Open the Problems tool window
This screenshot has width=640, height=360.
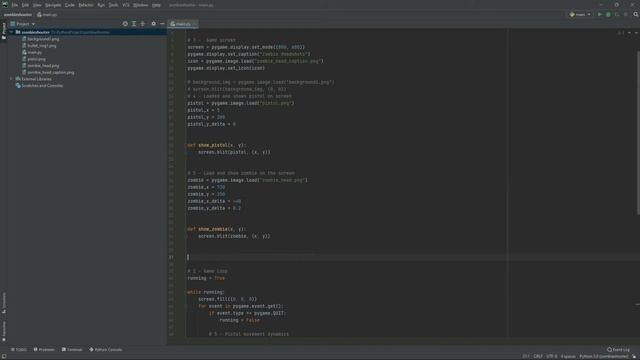click(44, 350)
